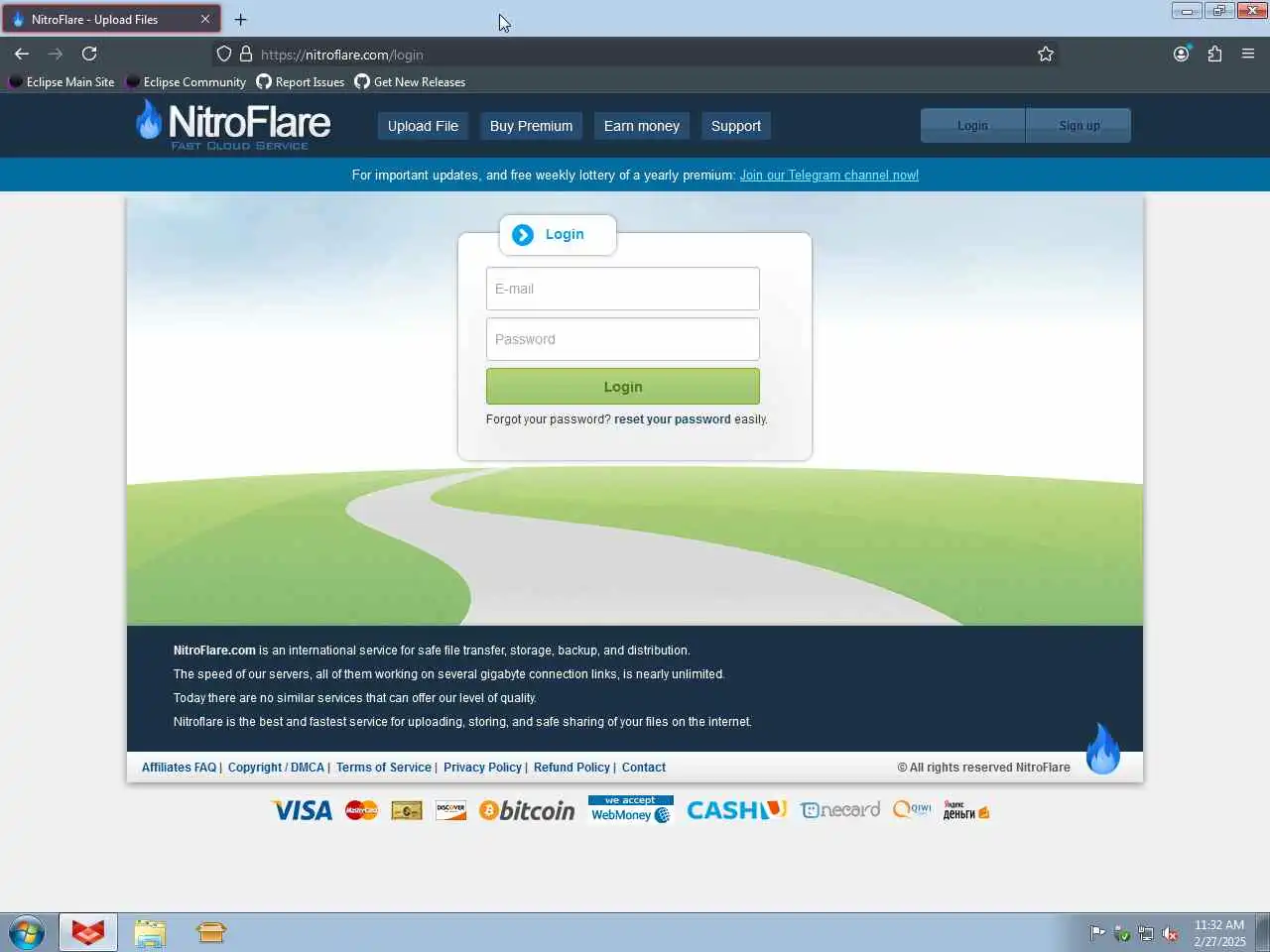Follow the Join our Telegram channel link
1270x952 pixels.
pyautogui.click(x=828, y=176)
